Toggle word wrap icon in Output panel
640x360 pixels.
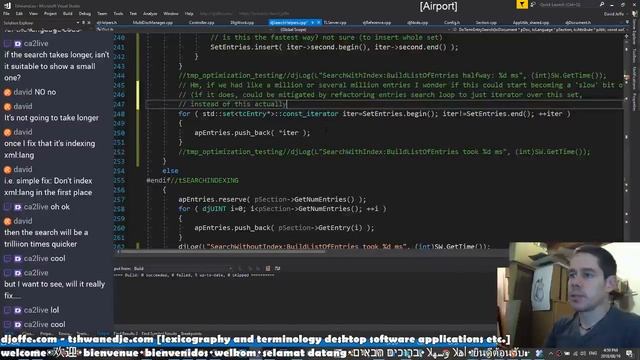[278, 268]
